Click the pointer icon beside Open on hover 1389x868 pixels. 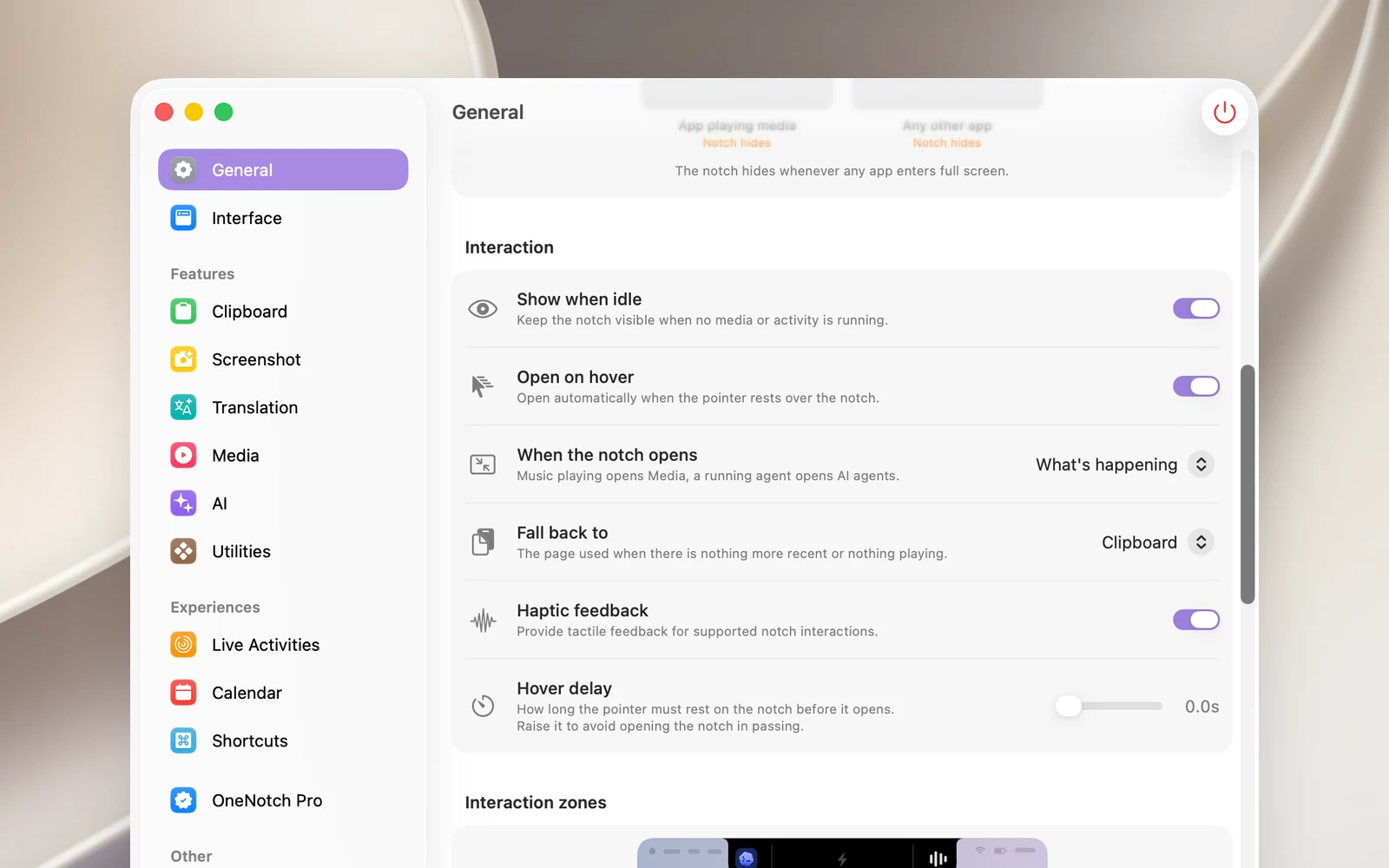[x=483, y=386]
